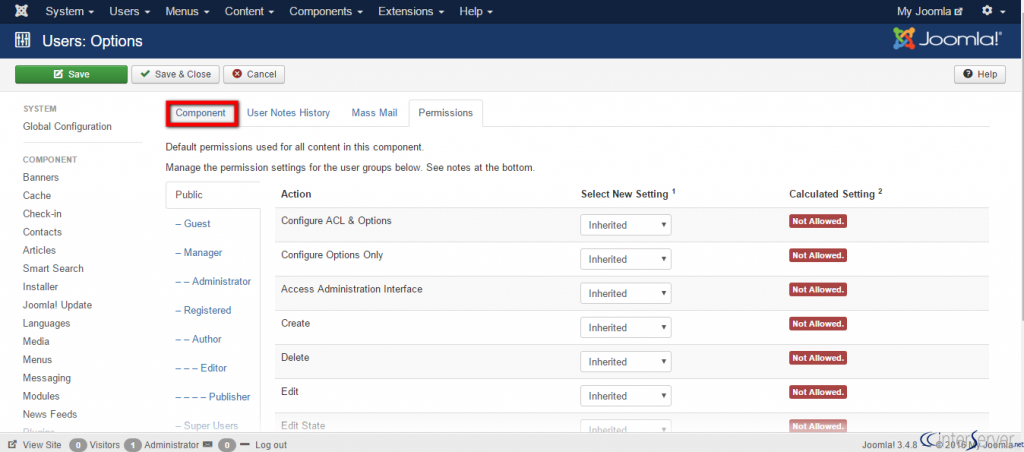Click Not Allowed badge for Configure ACL & Options

(818, 221)
